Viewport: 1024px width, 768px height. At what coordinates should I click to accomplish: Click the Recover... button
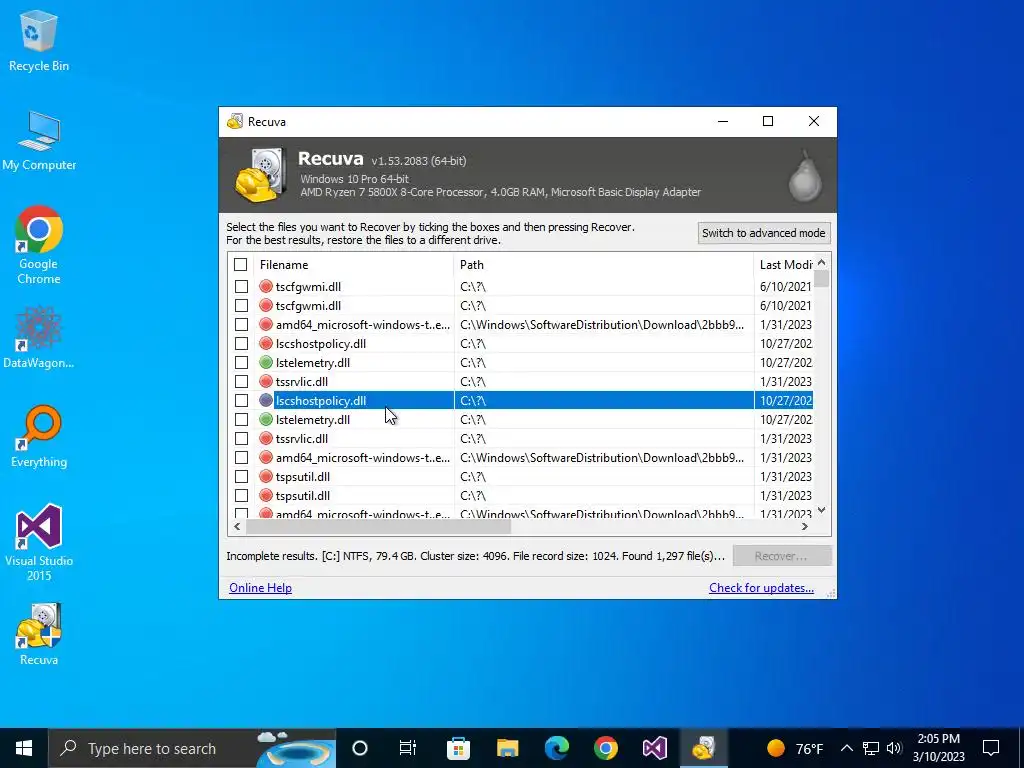click(x=782, y=556)
